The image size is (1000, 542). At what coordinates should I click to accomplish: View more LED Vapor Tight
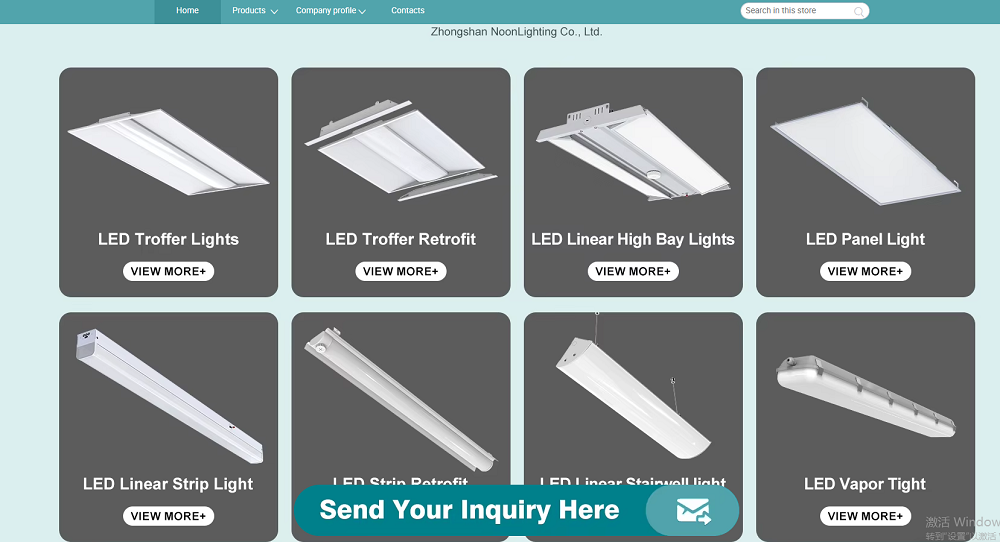pyautogui.click(x=865, y=516)
